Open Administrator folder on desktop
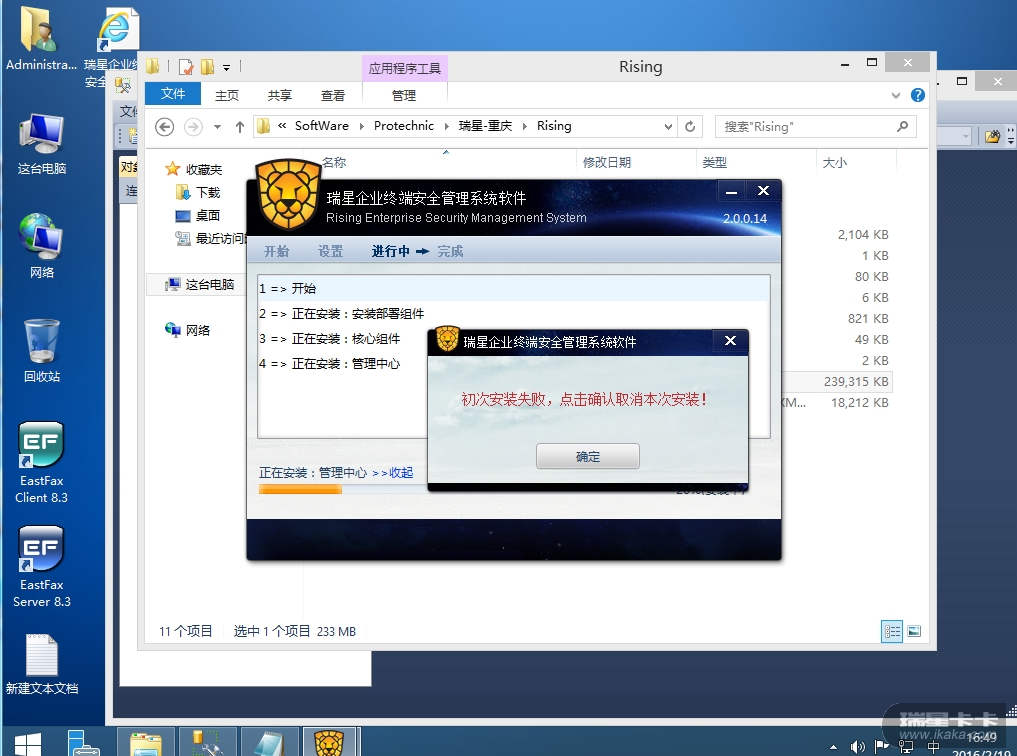1017x756 pixels. [41, 38]
